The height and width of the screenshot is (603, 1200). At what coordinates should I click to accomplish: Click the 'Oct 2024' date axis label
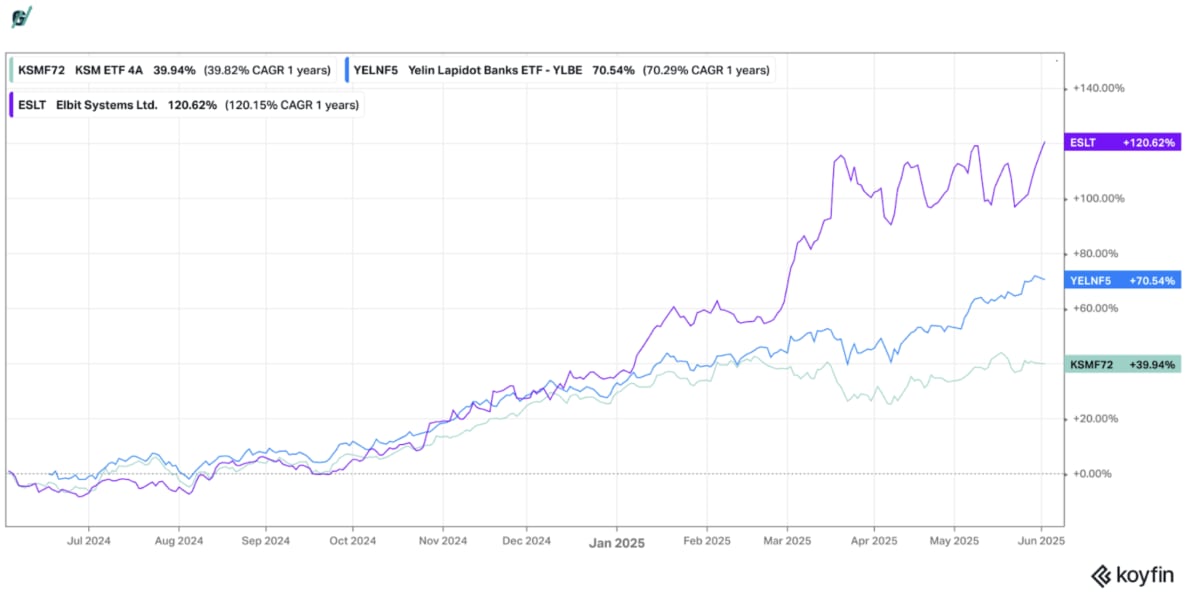tap(353, 540)
